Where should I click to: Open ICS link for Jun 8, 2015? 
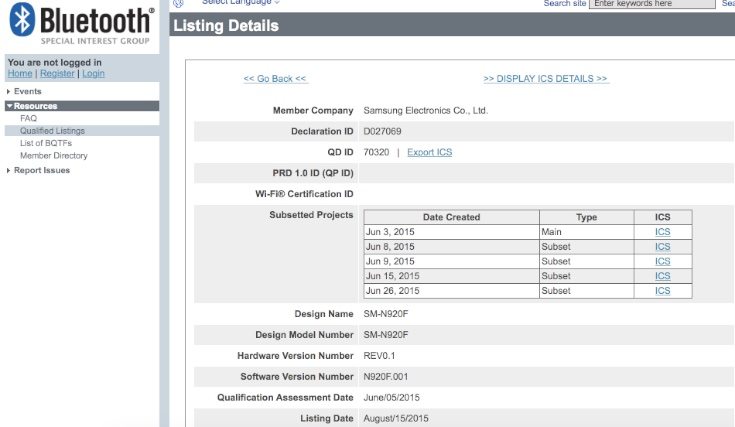[662, 247]
